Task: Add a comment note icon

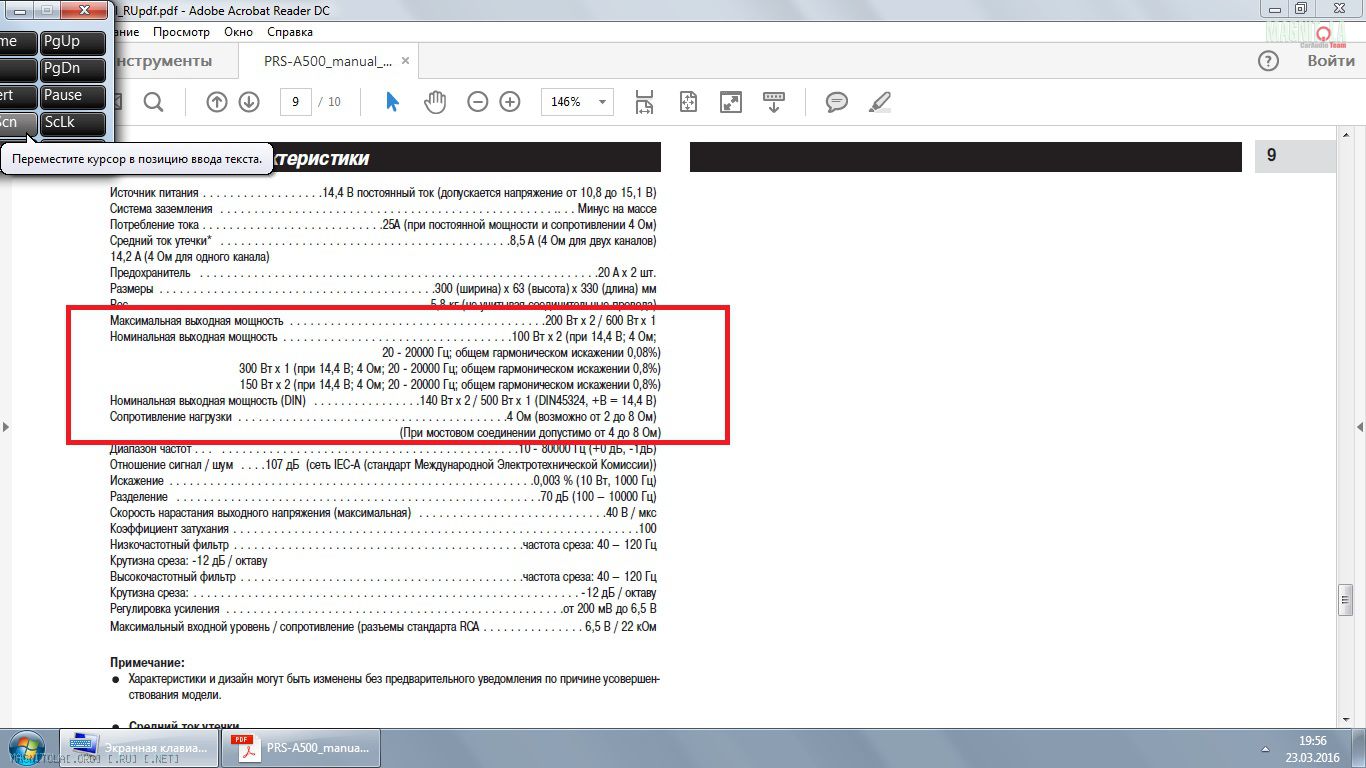Action: 836,102
